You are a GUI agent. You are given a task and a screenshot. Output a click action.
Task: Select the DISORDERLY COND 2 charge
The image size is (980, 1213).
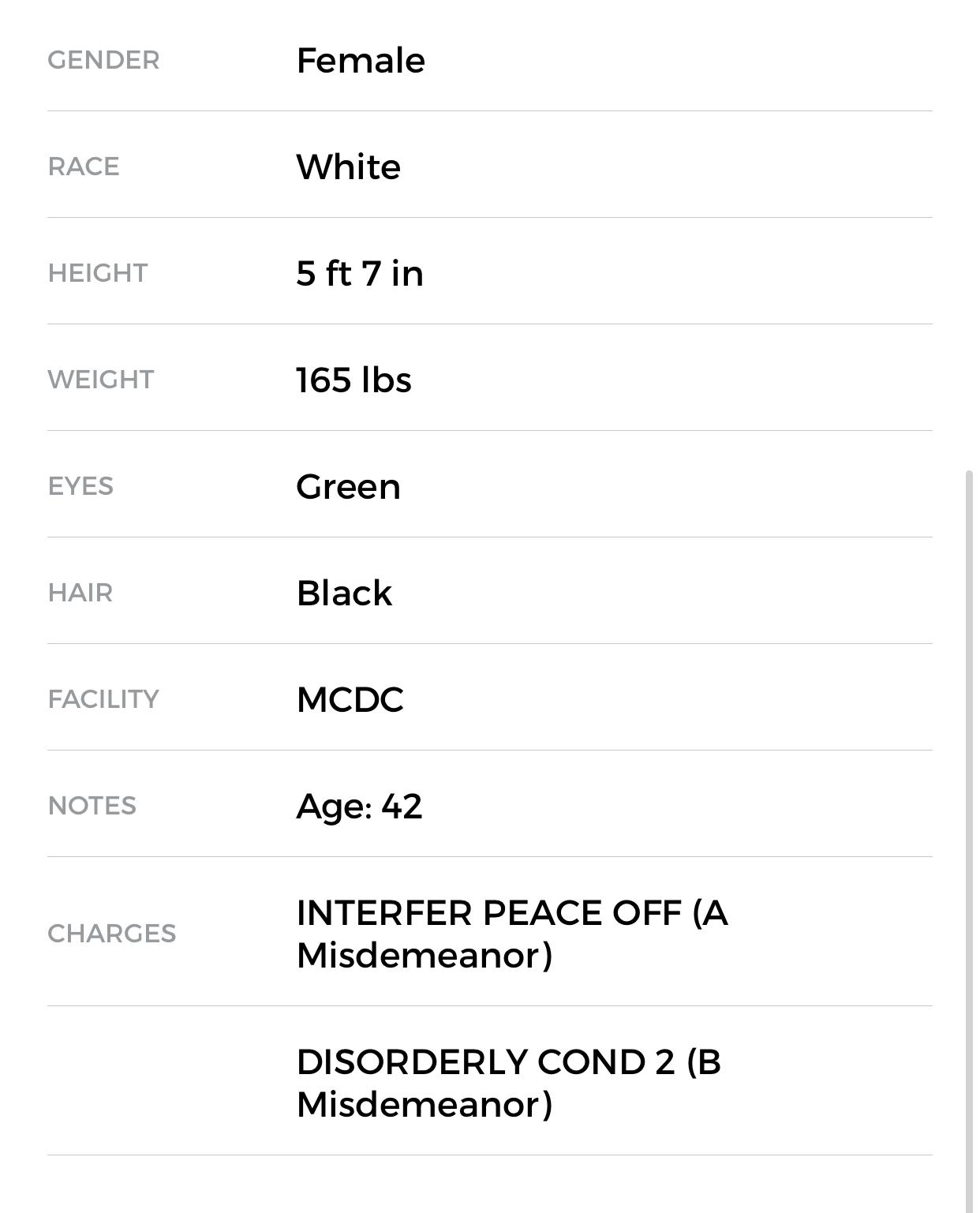click(508, 1083)
